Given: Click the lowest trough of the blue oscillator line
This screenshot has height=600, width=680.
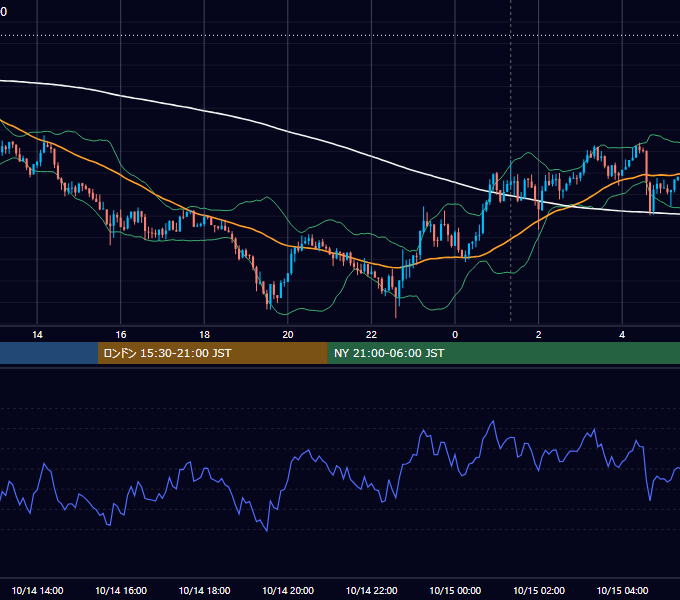Looking at the screenshot, I should [x=267, y=530].
